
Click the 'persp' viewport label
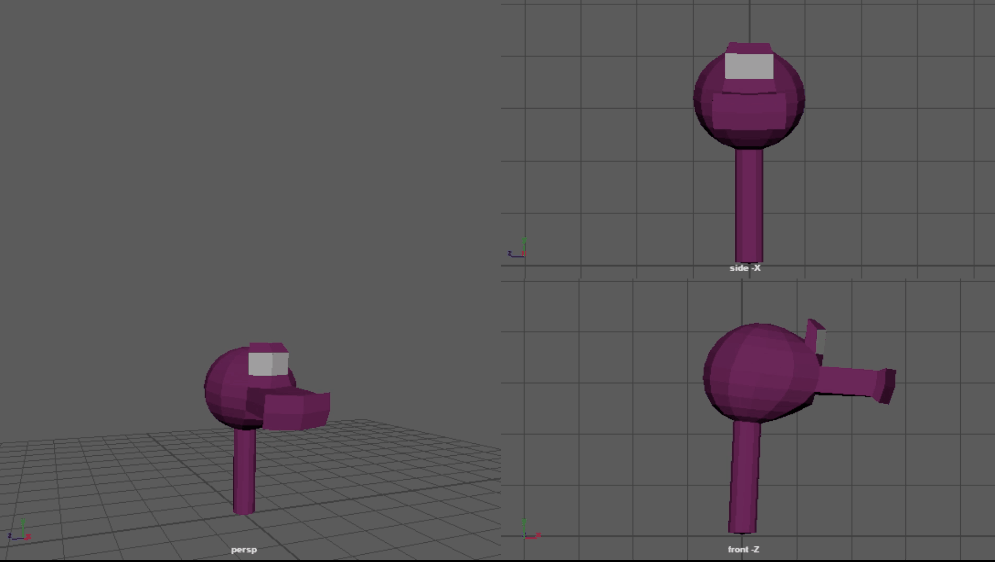click(244, 549)
